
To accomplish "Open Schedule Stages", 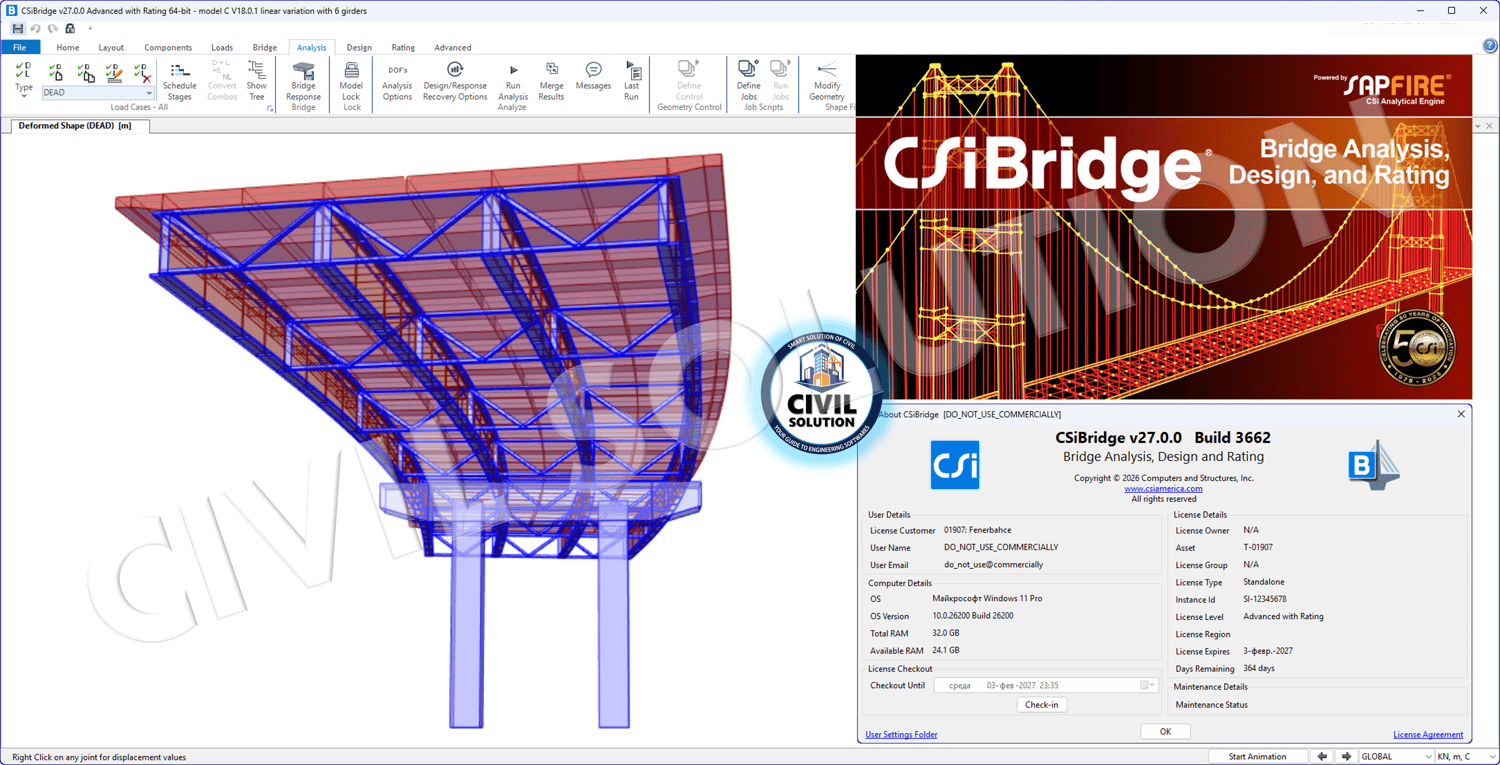I will click(x=180, y=81).
